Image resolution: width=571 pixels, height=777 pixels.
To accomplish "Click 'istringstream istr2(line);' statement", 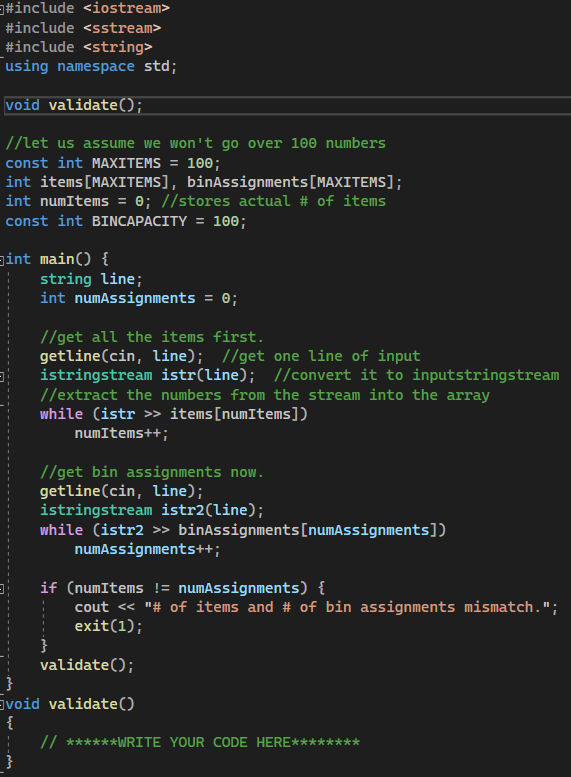I will (x=152, y=510).
